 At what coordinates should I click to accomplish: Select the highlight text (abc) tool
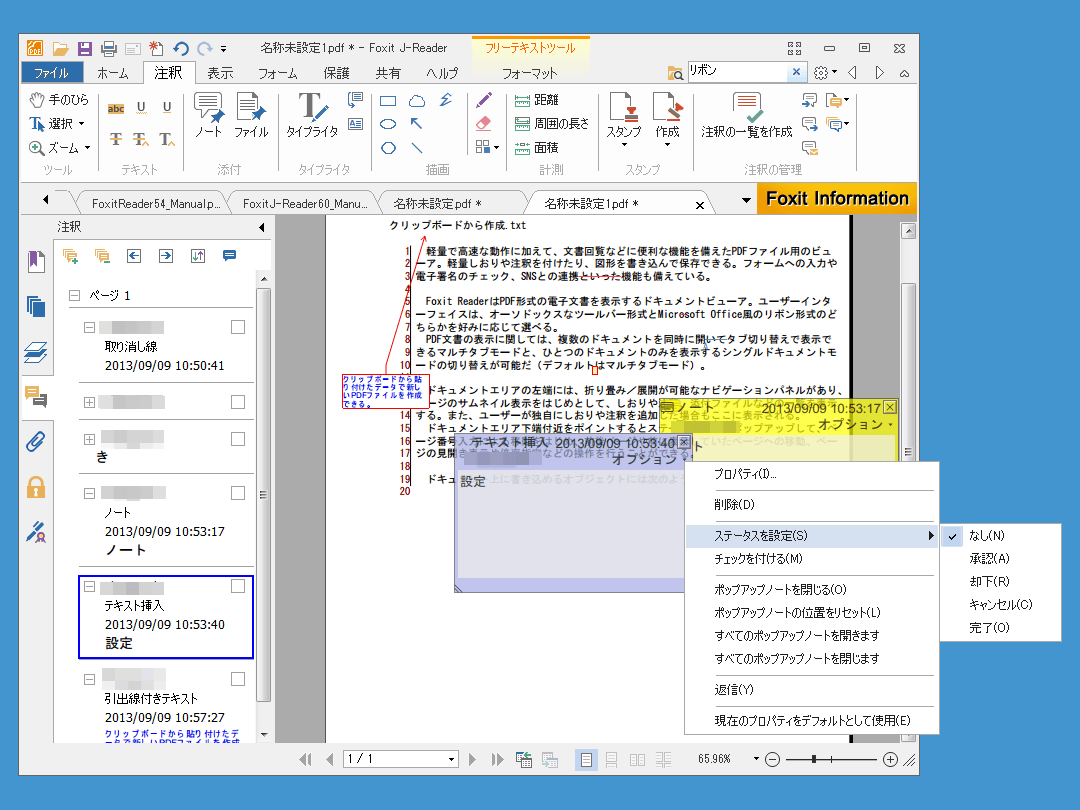pos(116,108)
